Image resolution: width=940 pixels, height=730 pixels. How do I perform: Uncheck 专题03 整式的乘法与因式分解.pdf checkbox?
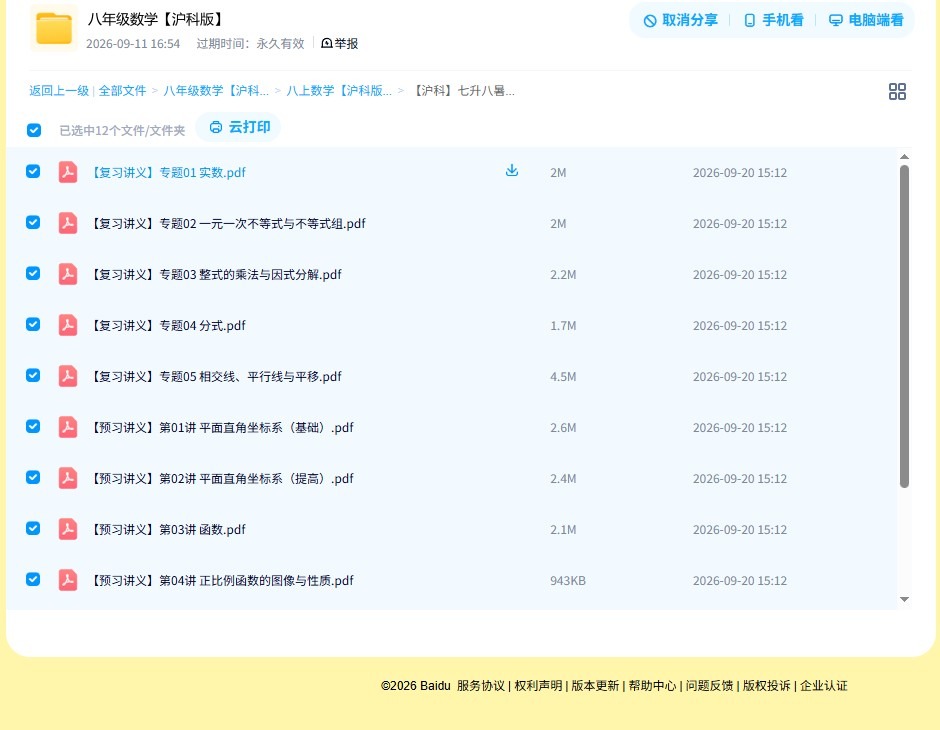coord(33,273)
